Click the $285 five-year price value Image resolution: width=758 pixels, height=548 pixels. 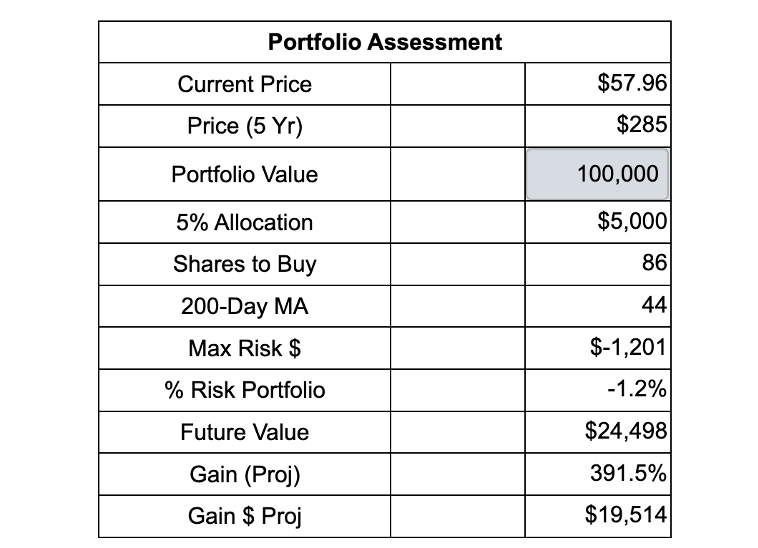point(641,124)
